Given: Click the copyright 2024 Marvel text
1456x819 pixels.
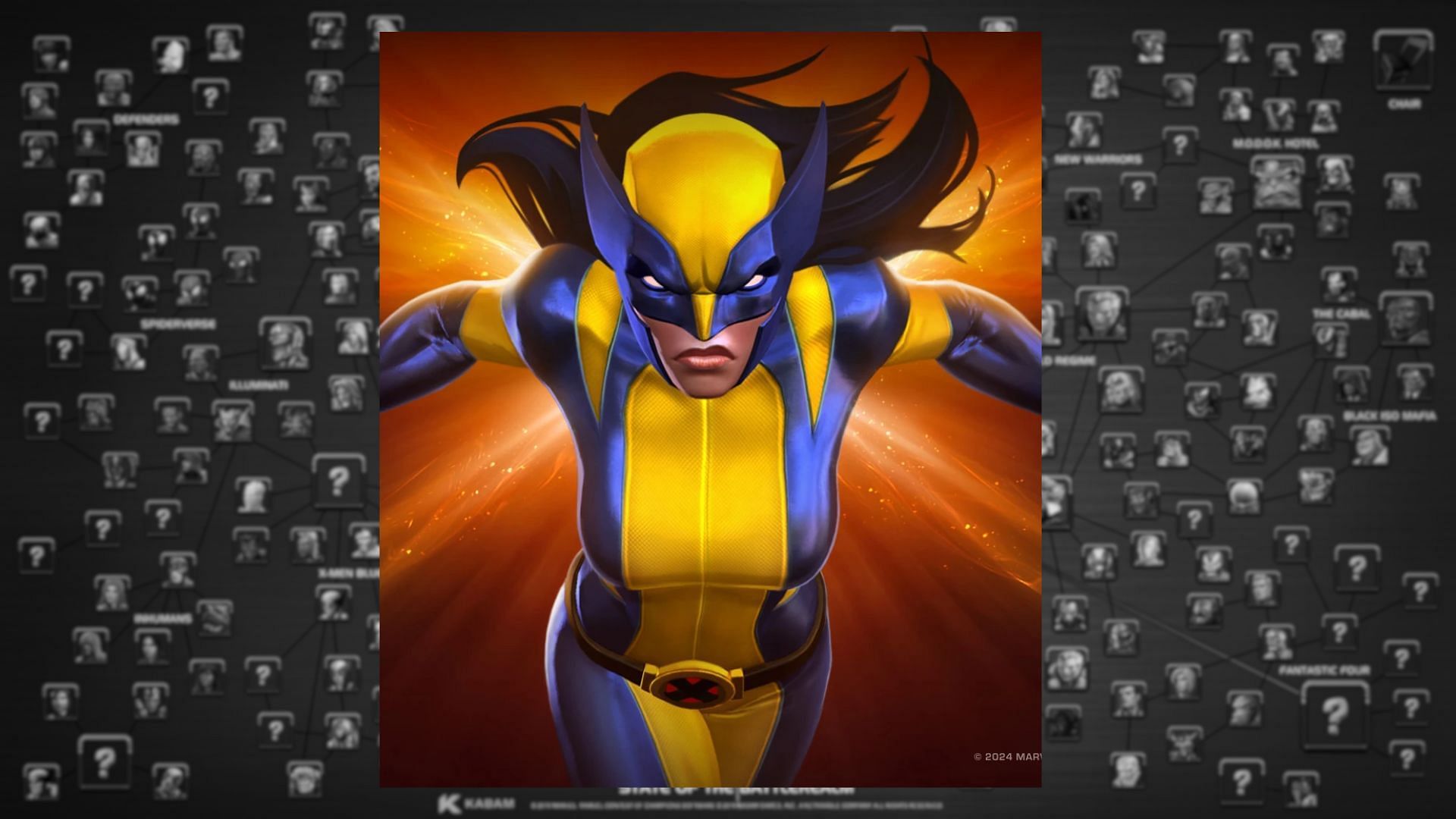Looking at the screenshot, I should (1007, 756).
